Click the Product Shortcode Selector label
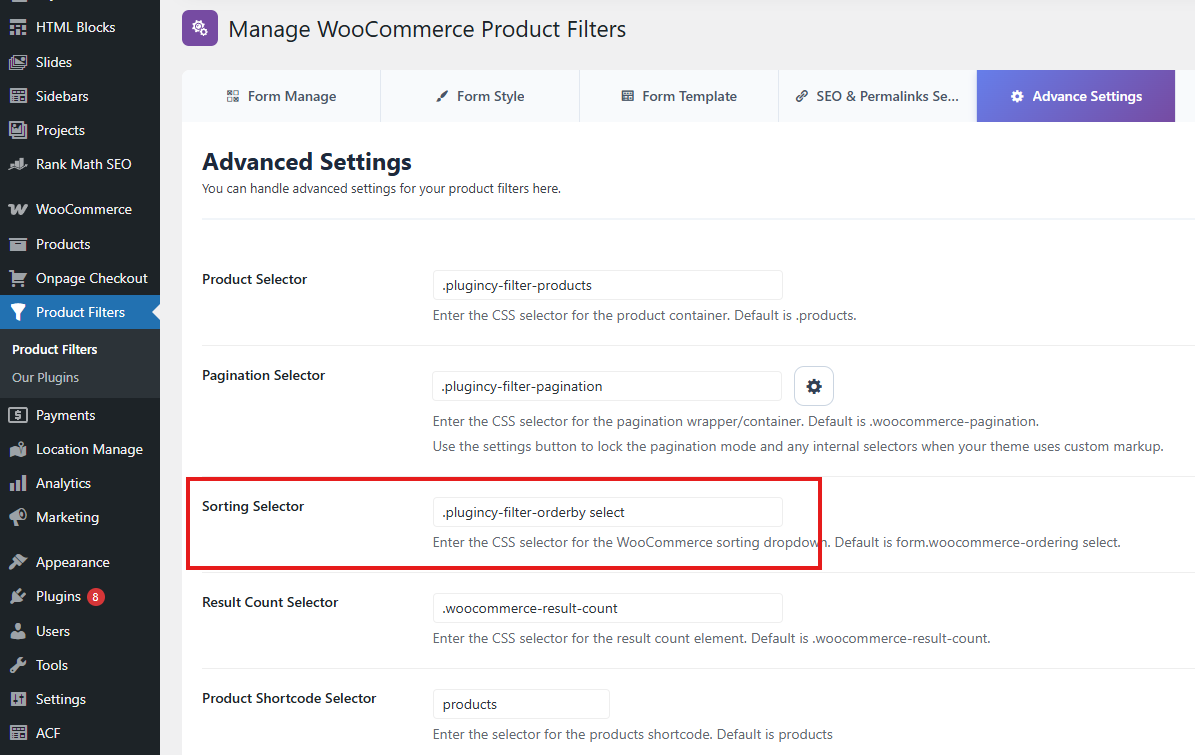 [x=289, y=698]
